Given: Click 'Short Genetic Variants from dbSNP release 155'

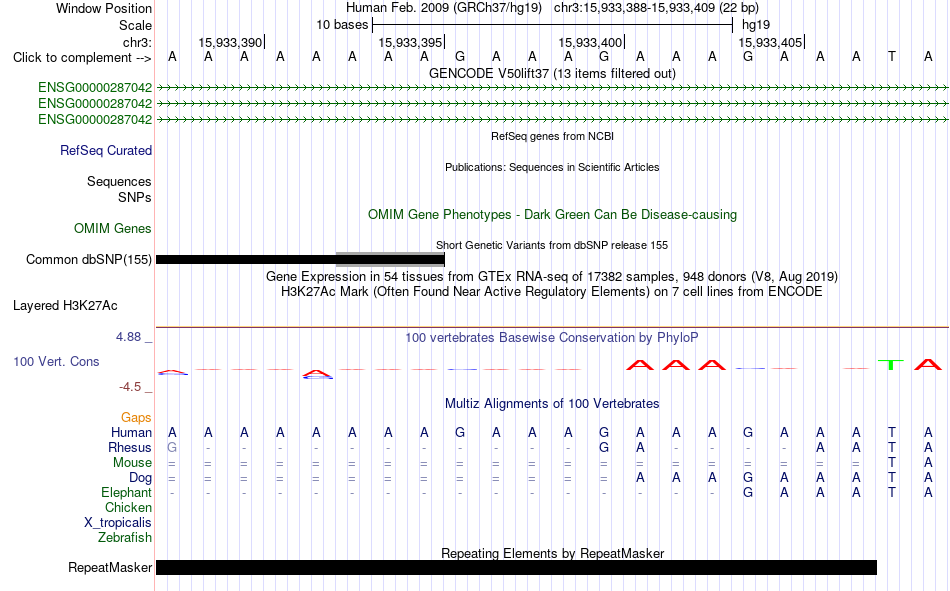Looking at the screenshot, I should click(x=552, y=245).
